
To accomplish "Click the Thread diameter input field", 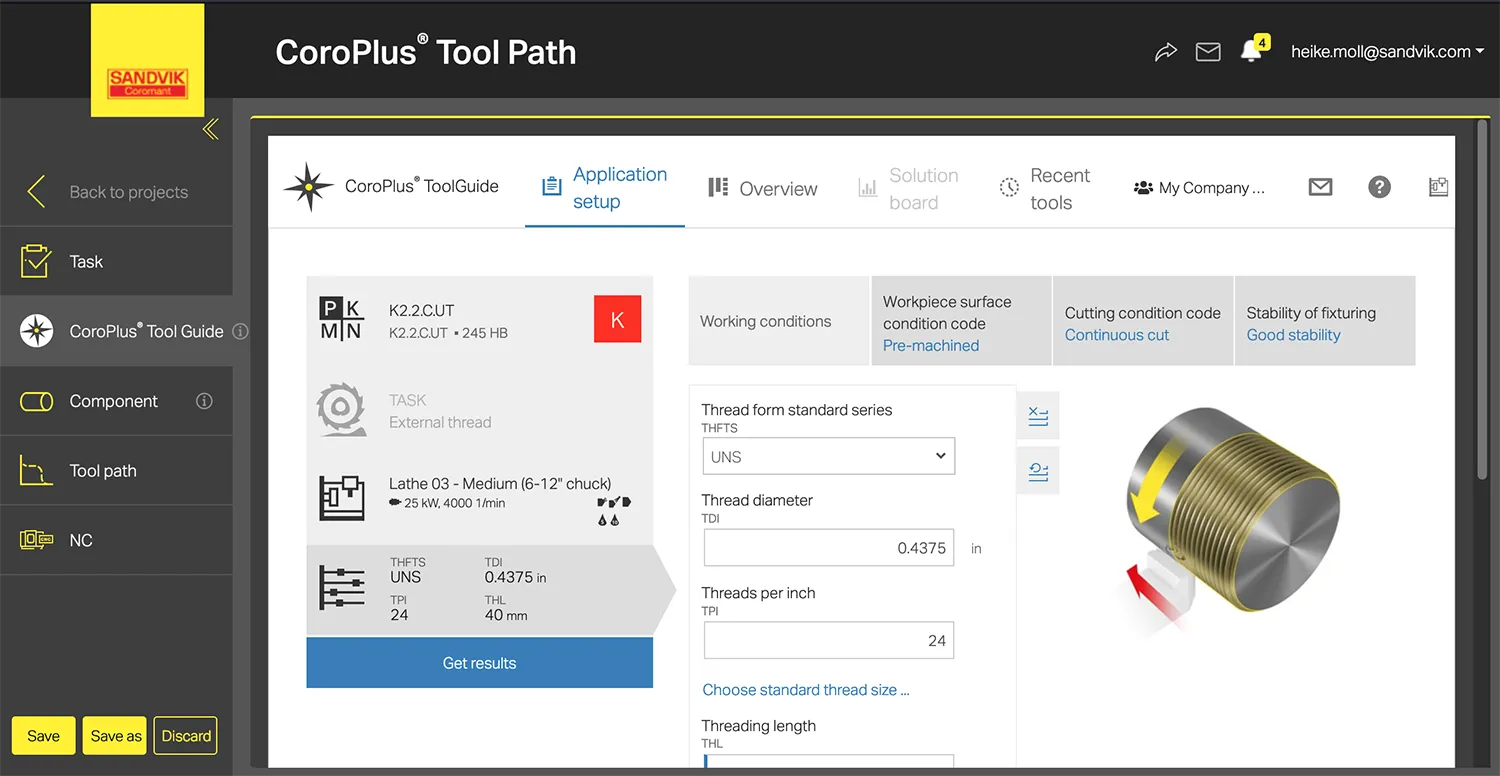I will pos(828,548).
